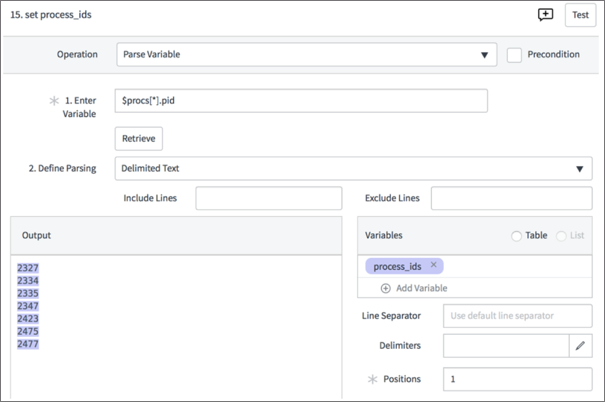Click output value 2423
The width and height of the screenshot is (605, 402).
click(28, 319)
